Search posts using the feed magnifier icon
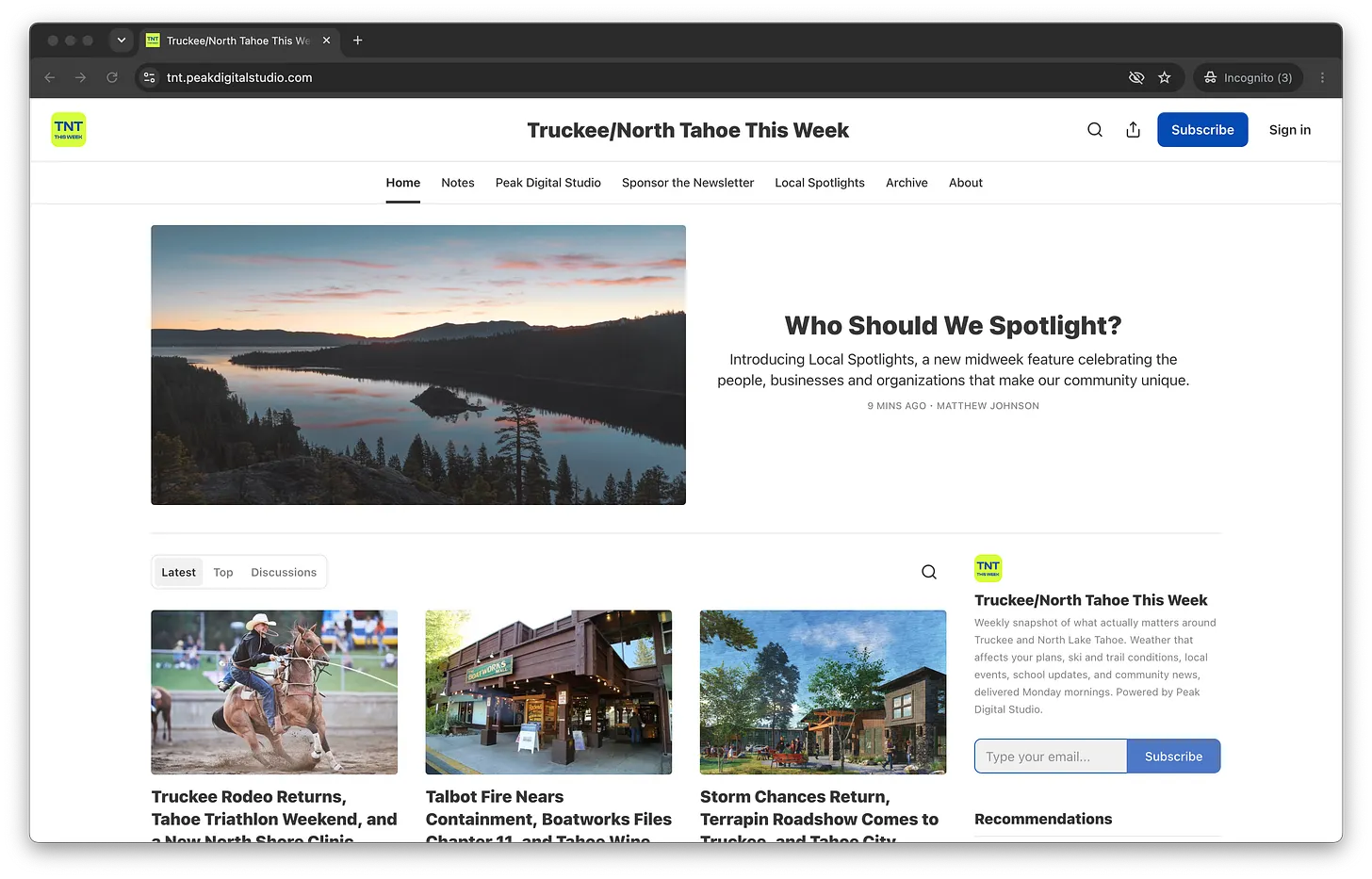 point(929,572)
